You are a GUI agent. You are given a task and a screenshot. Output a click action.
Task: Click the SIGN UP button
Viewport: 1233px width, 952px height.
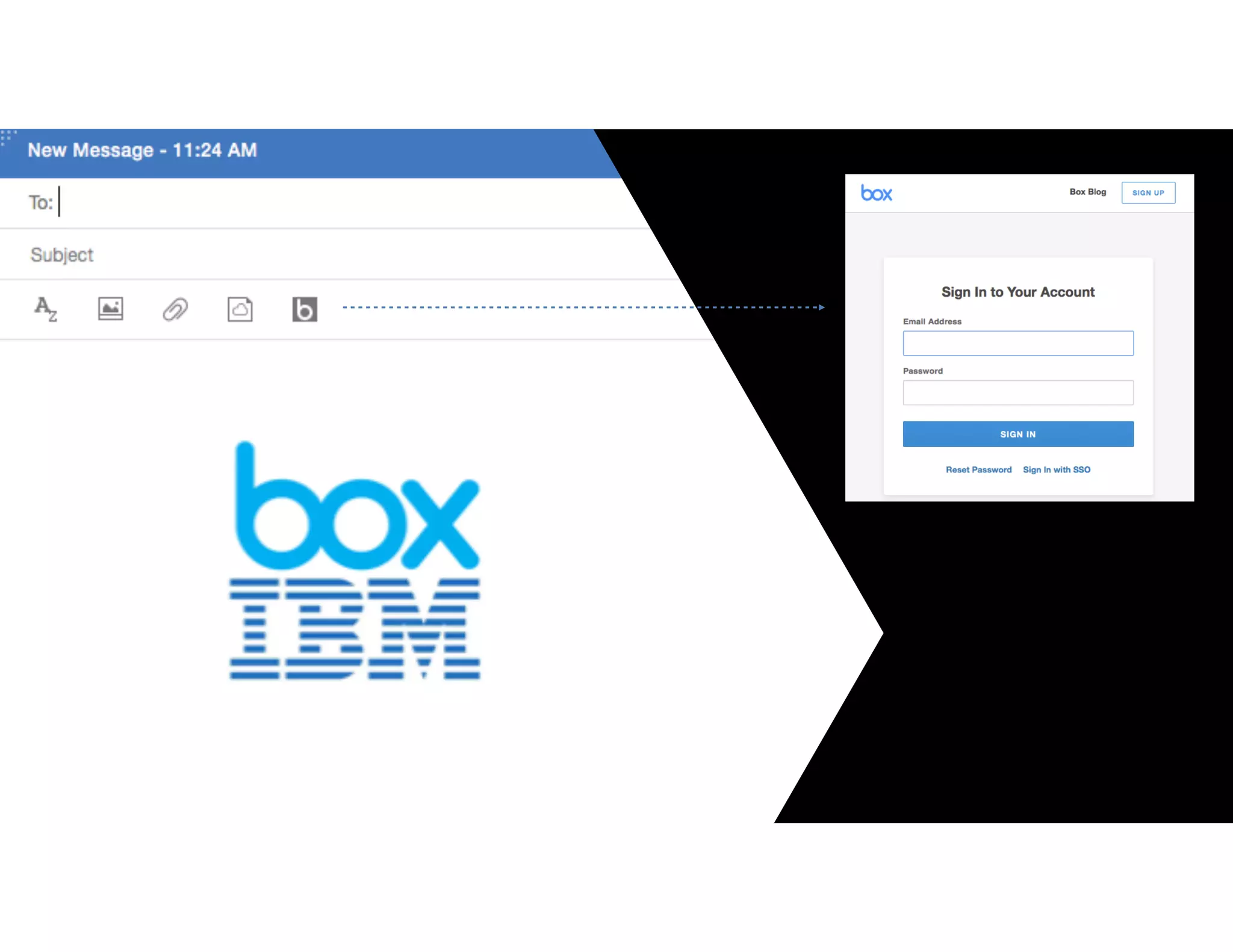(1148, 193)
